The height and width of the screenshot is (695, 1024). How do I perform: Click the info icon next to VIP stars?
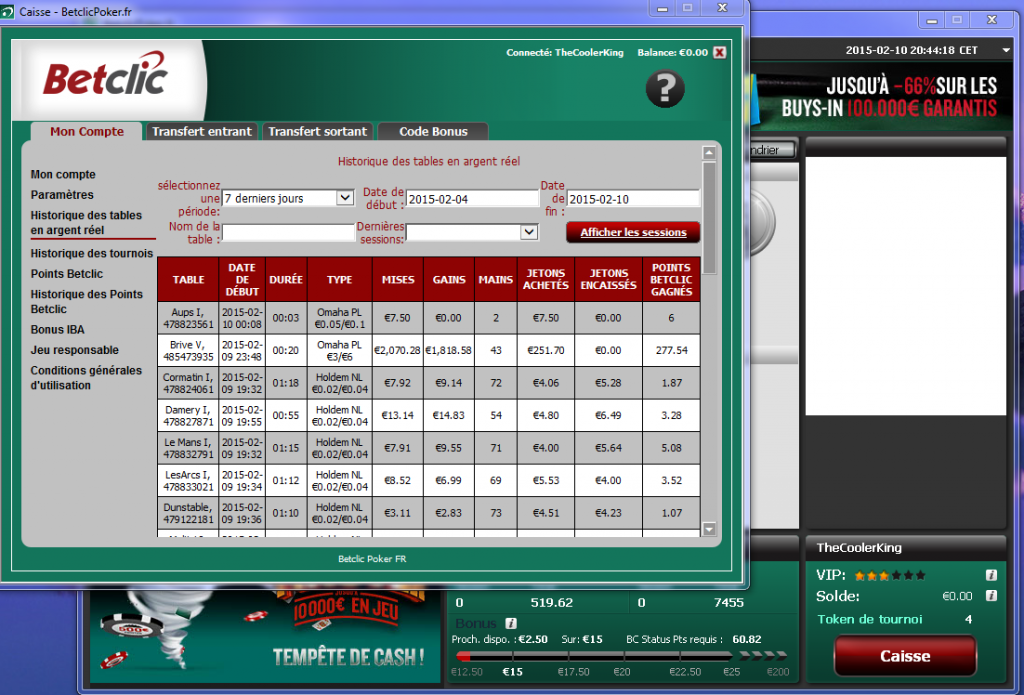point(991,575)
